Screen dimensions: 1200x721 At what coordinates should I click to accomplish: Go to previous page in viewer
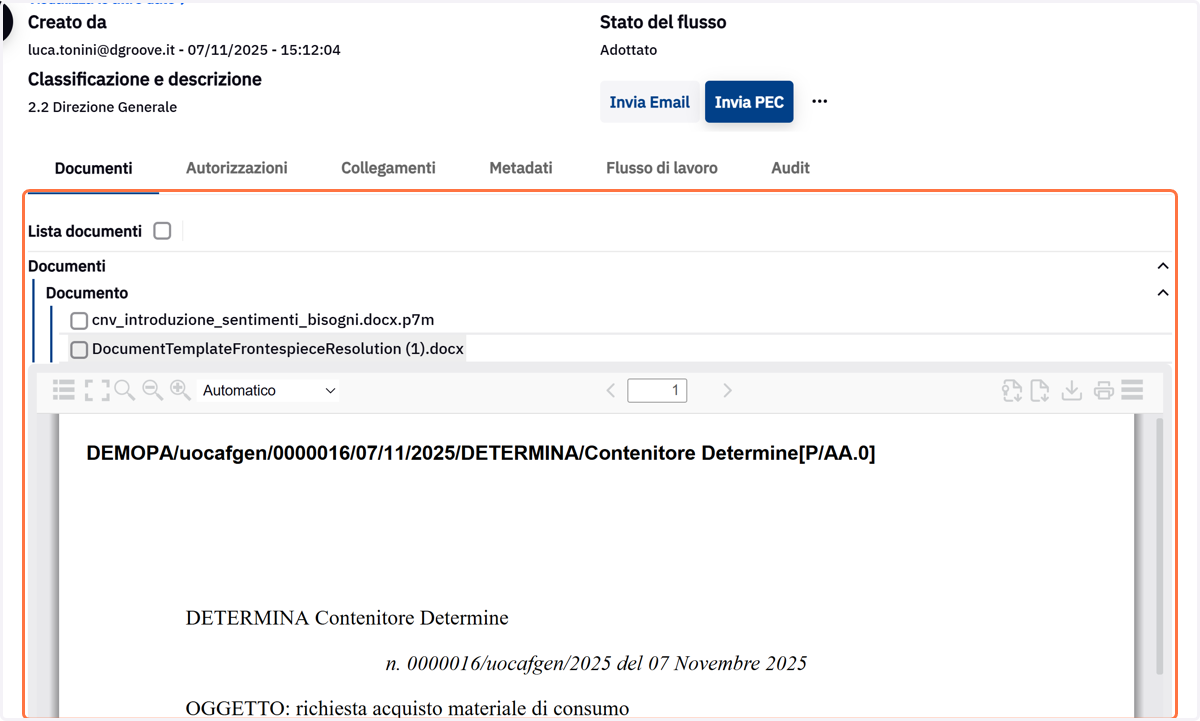[610, 391]
